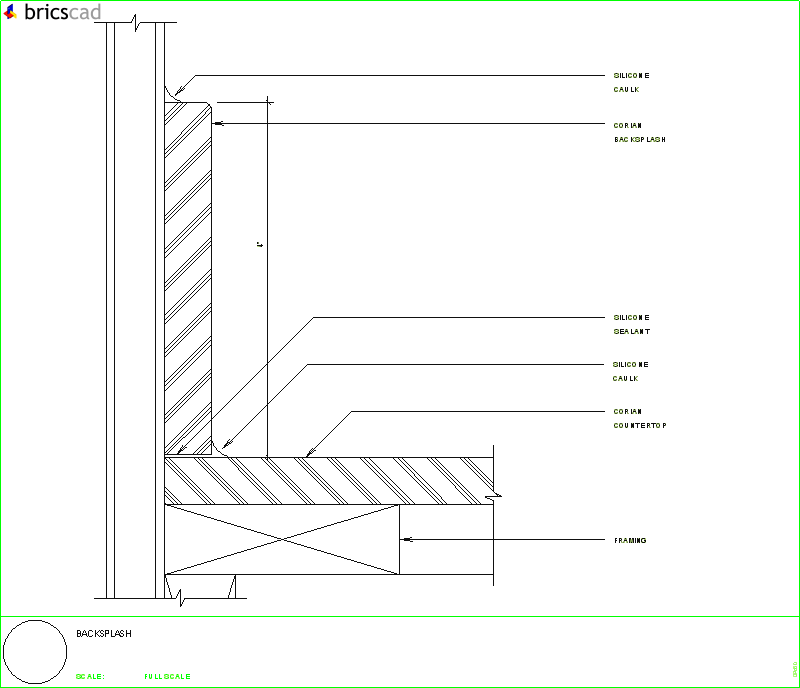Select the FRAMING label text
The height and width of the screenshot is (688, 800).
pos(630,540)
